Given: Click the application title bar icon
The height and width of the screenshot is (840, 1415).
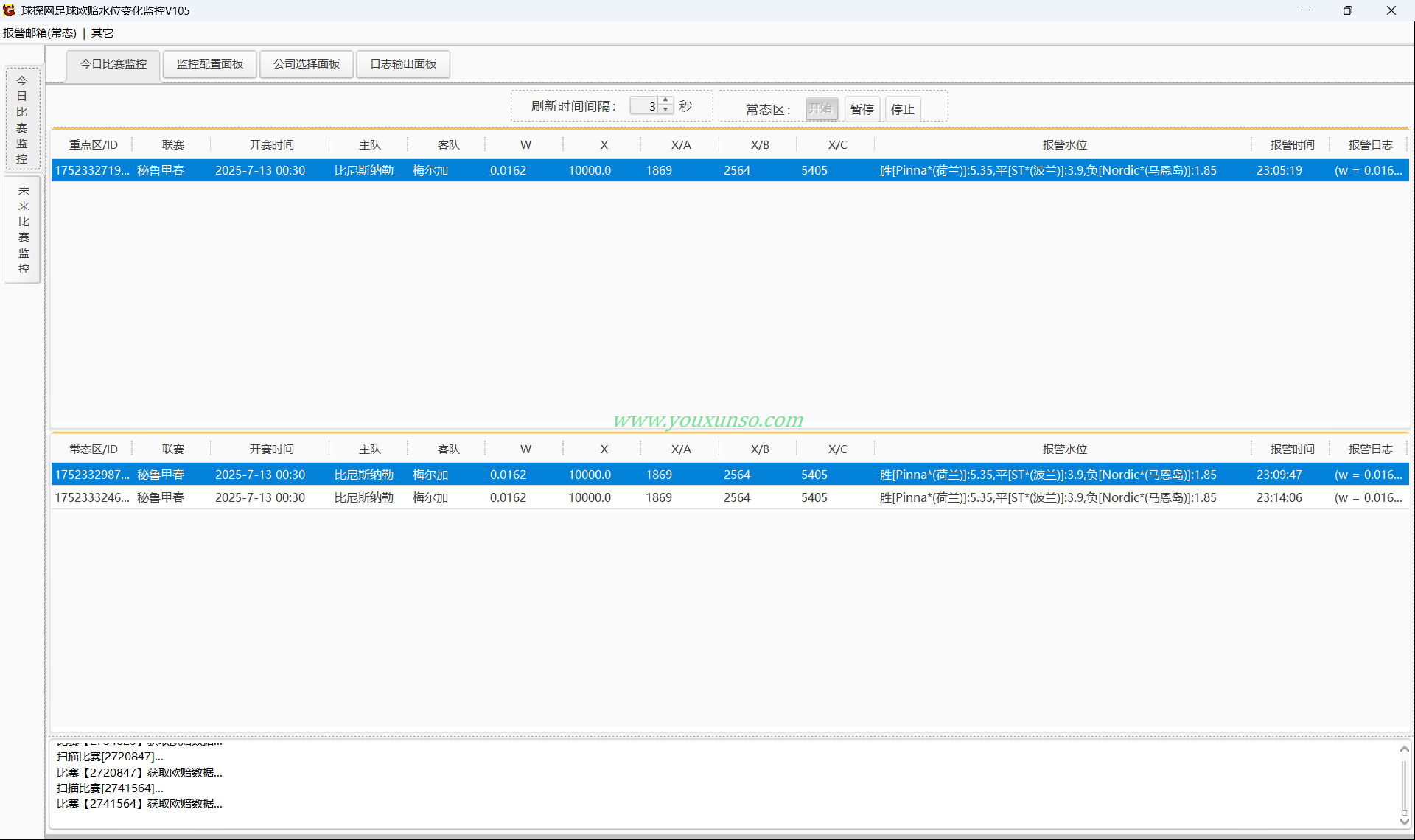Looking at the screenshot, I should (x=10, y=10).
